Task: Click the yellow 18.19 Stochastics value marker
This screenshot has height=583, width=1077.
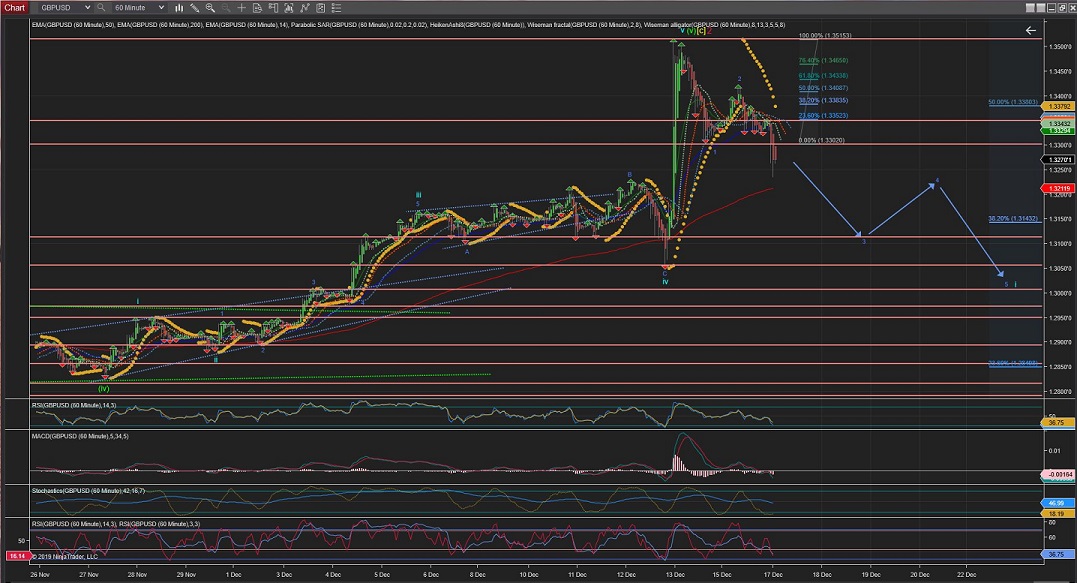Action: coord(1058,513)
